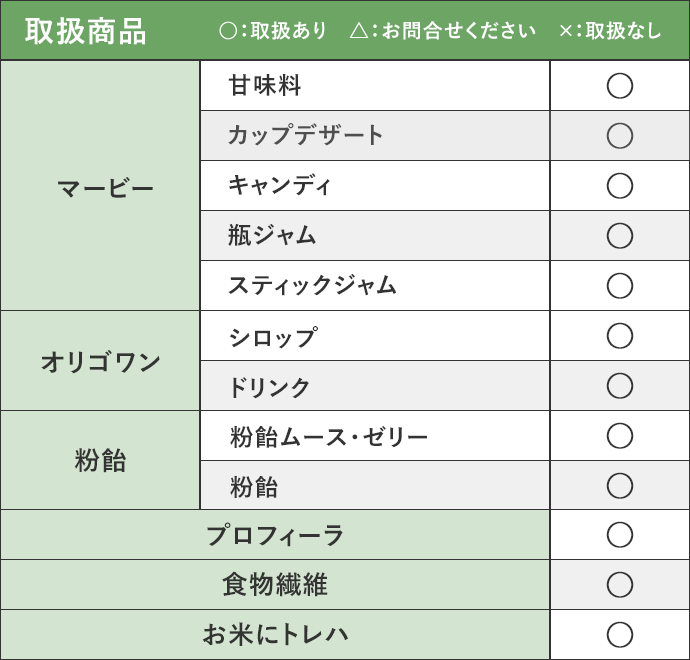690x660 pixels.
Task: Click the circle mark for プロフィーラ
Action: (x=620, y=535)
